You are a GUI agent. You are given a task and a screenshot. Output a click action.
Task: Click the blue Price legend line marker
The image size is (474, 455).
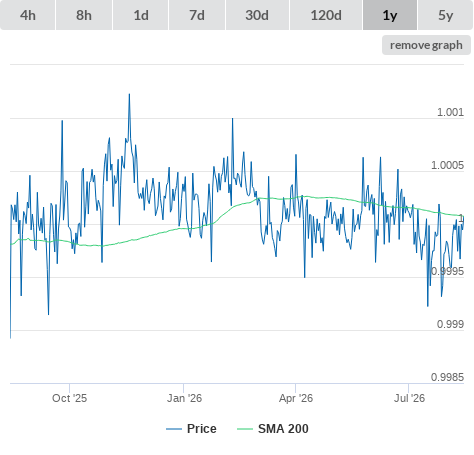pyautogui.click(x=174, y=429)
